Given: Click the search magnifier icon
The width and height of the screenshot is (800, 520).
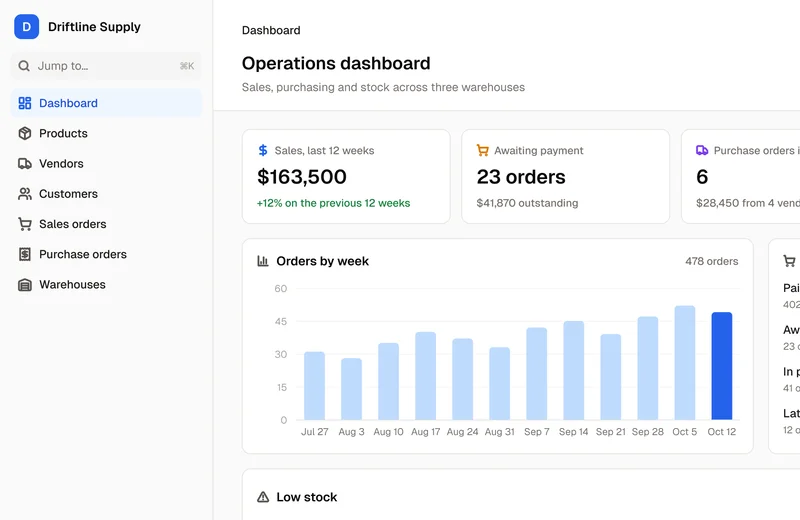Looking at the screenshot, I should (x=23, y=66).
